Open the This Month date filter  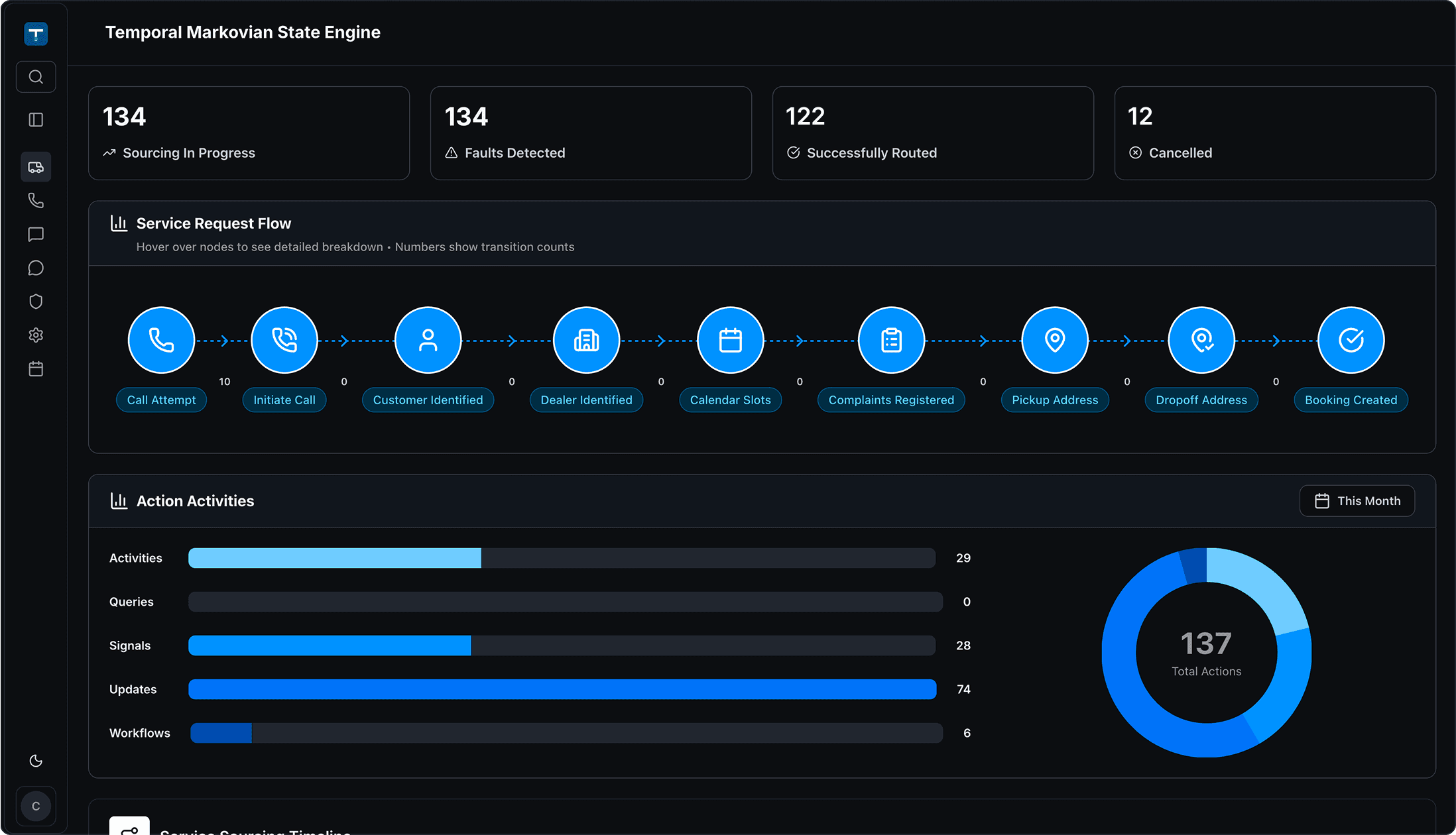click(x=1357, y=500)
